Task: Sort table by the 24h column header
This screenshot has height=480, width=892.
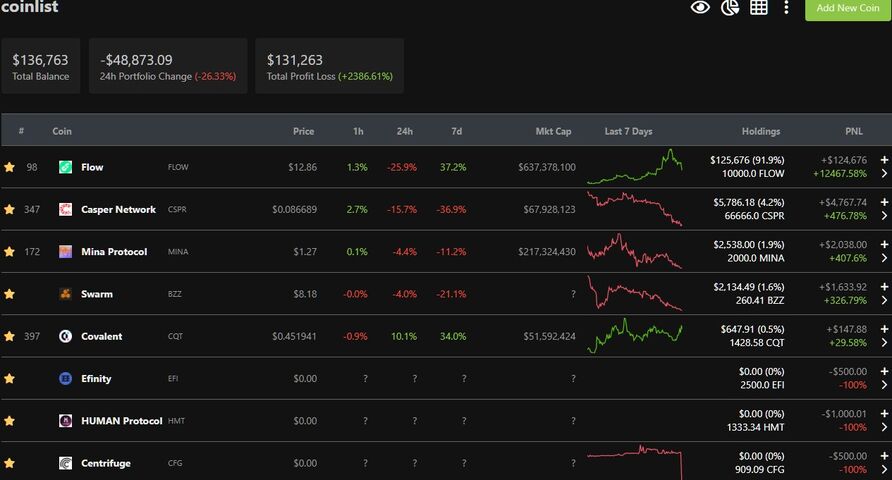Action: (404, 131)
